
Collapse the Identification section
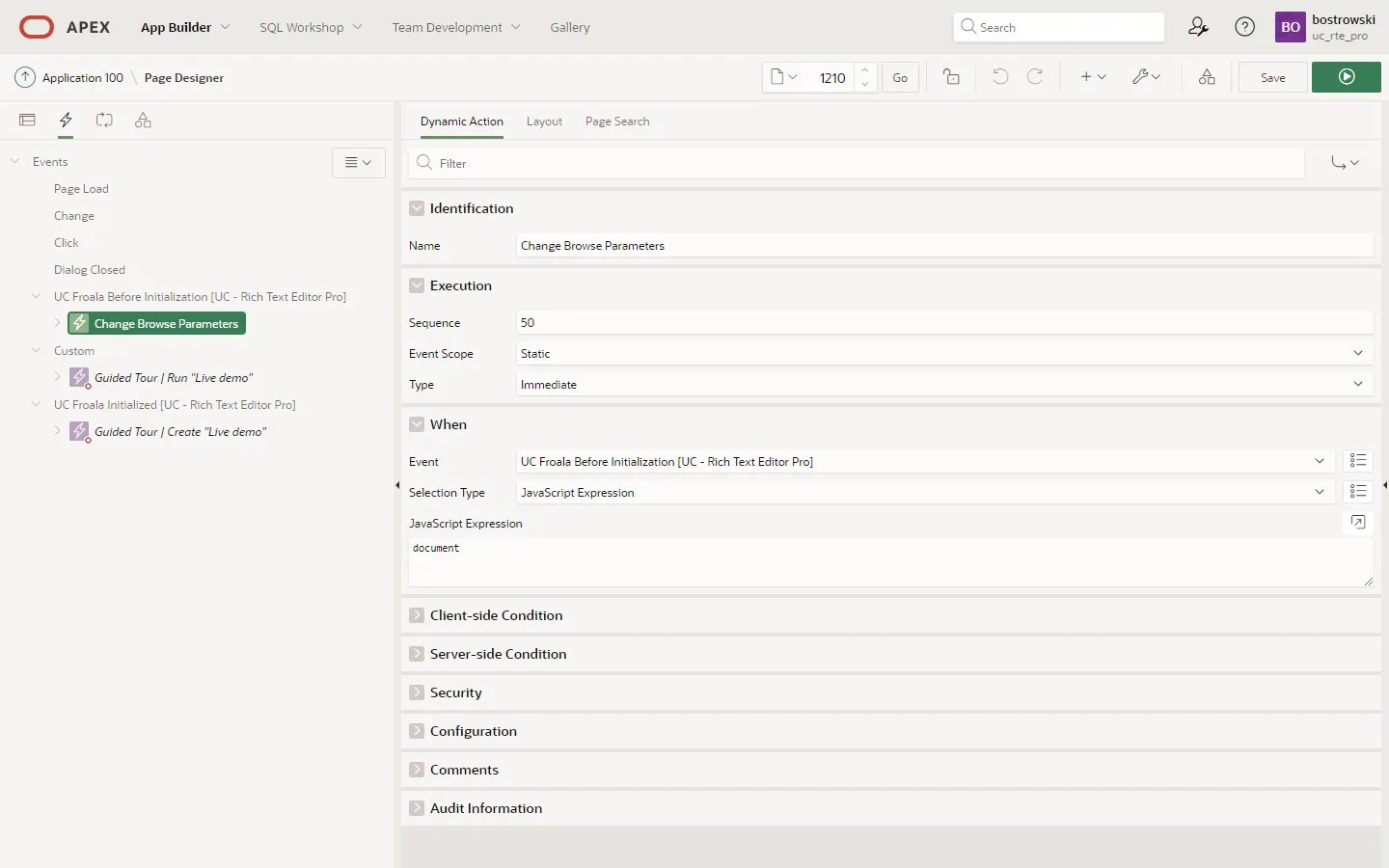click(417, 208)
